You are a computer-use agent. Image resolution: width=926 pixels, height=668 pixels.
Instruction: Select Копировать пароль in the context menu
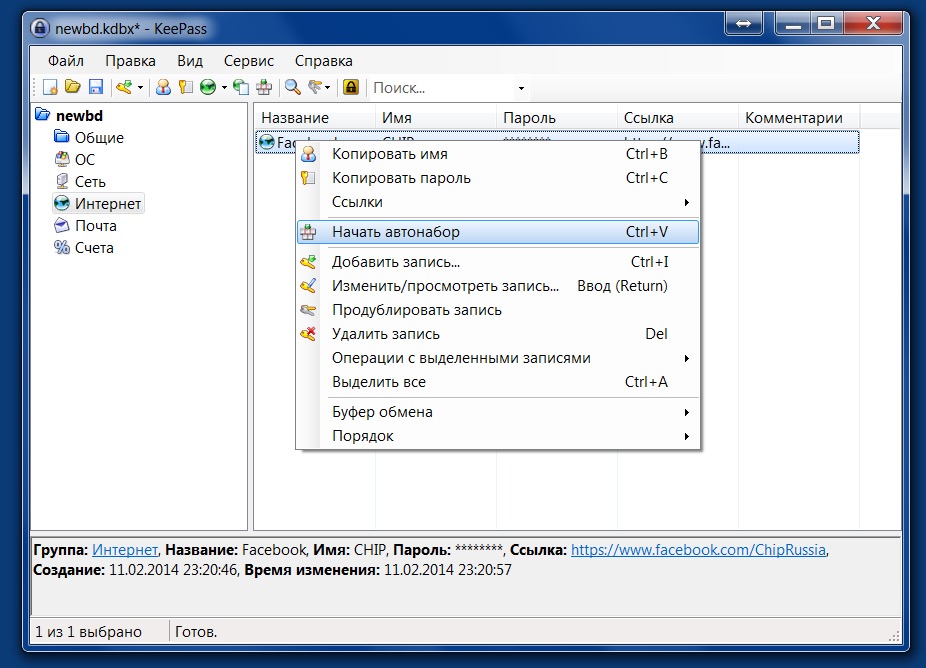[x=401, y=178]
